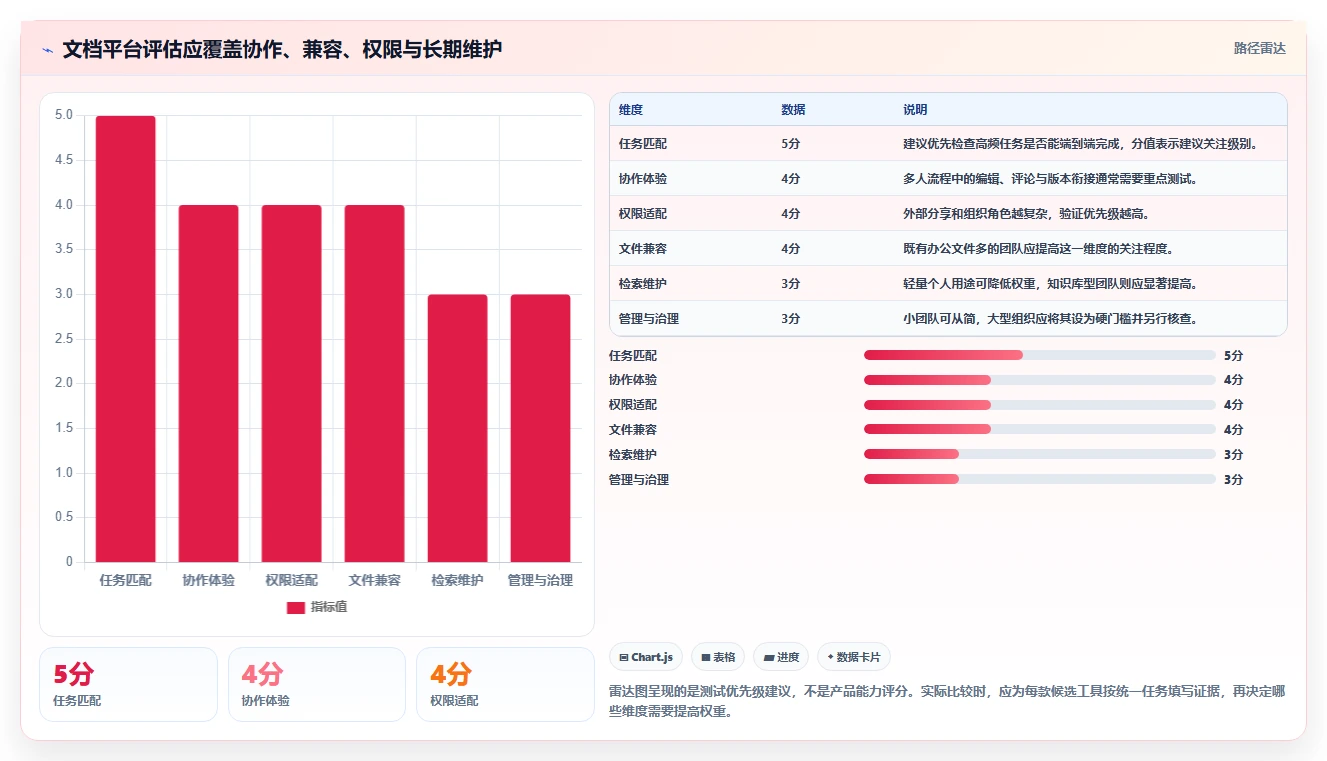
Task: Click the 检索维护 progress bar
Action: 1040,455
